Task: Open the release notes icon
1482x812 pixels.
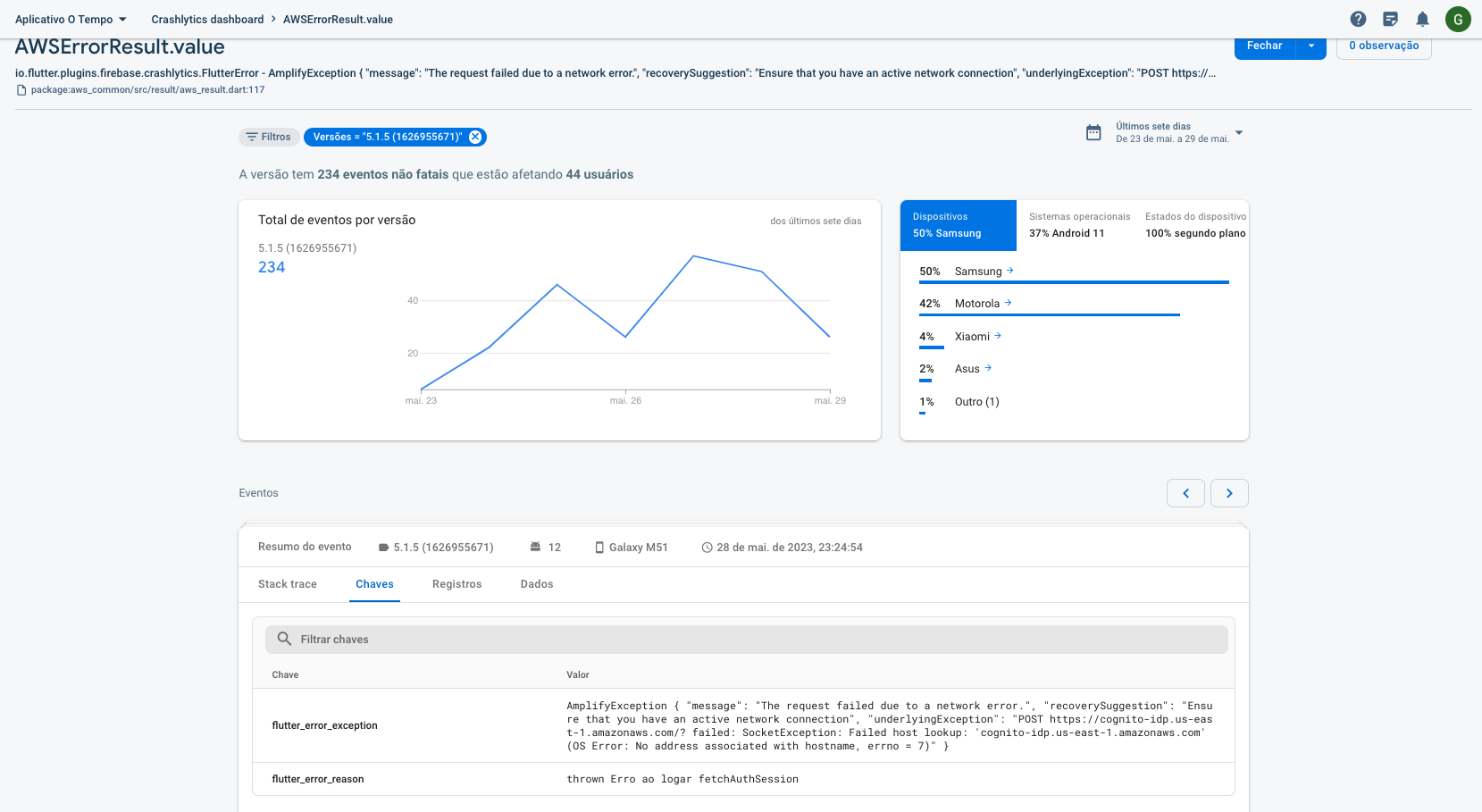Action: tap(1390, 19)
